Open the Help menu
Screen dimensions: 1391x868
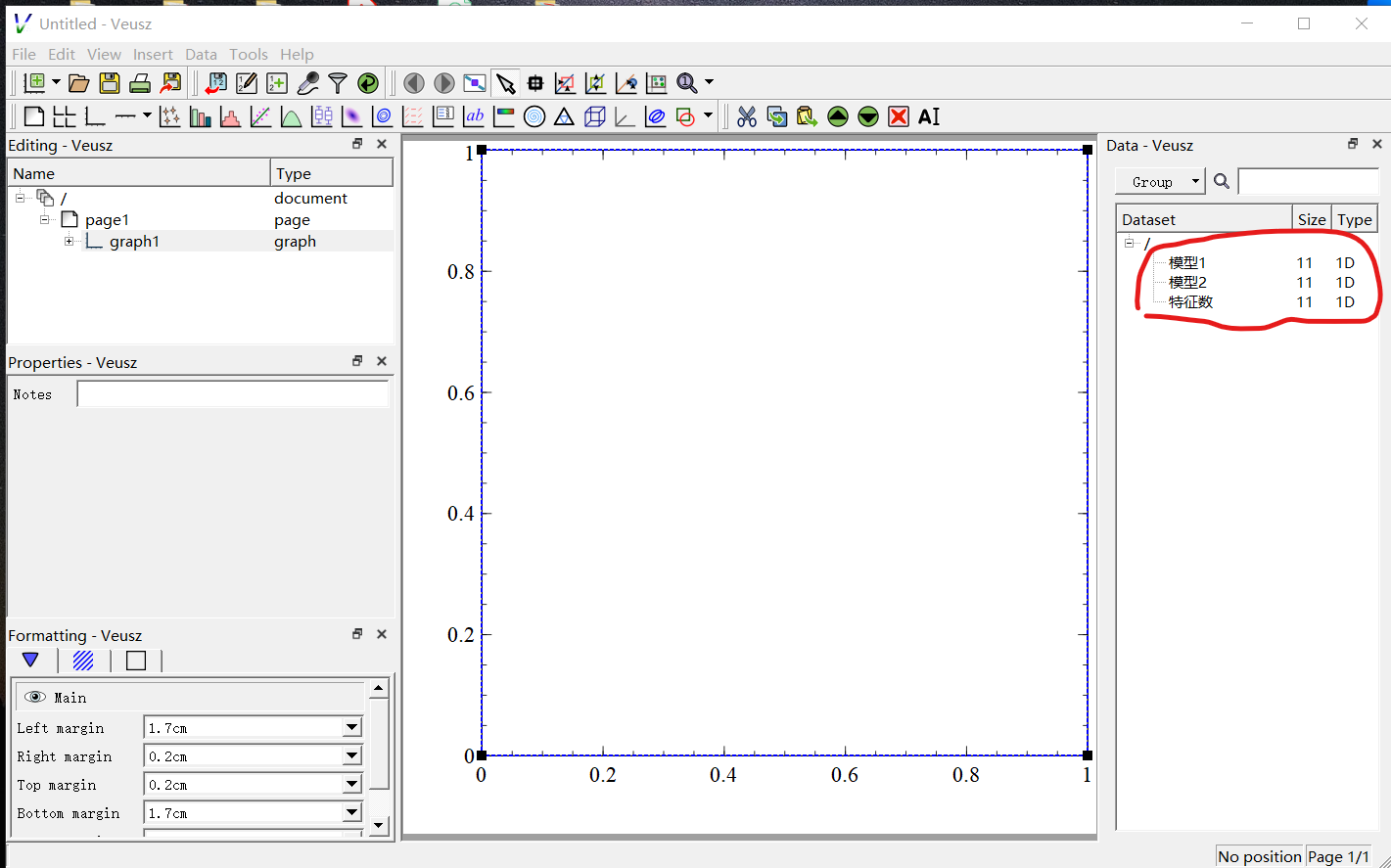[x=297, y=55]
